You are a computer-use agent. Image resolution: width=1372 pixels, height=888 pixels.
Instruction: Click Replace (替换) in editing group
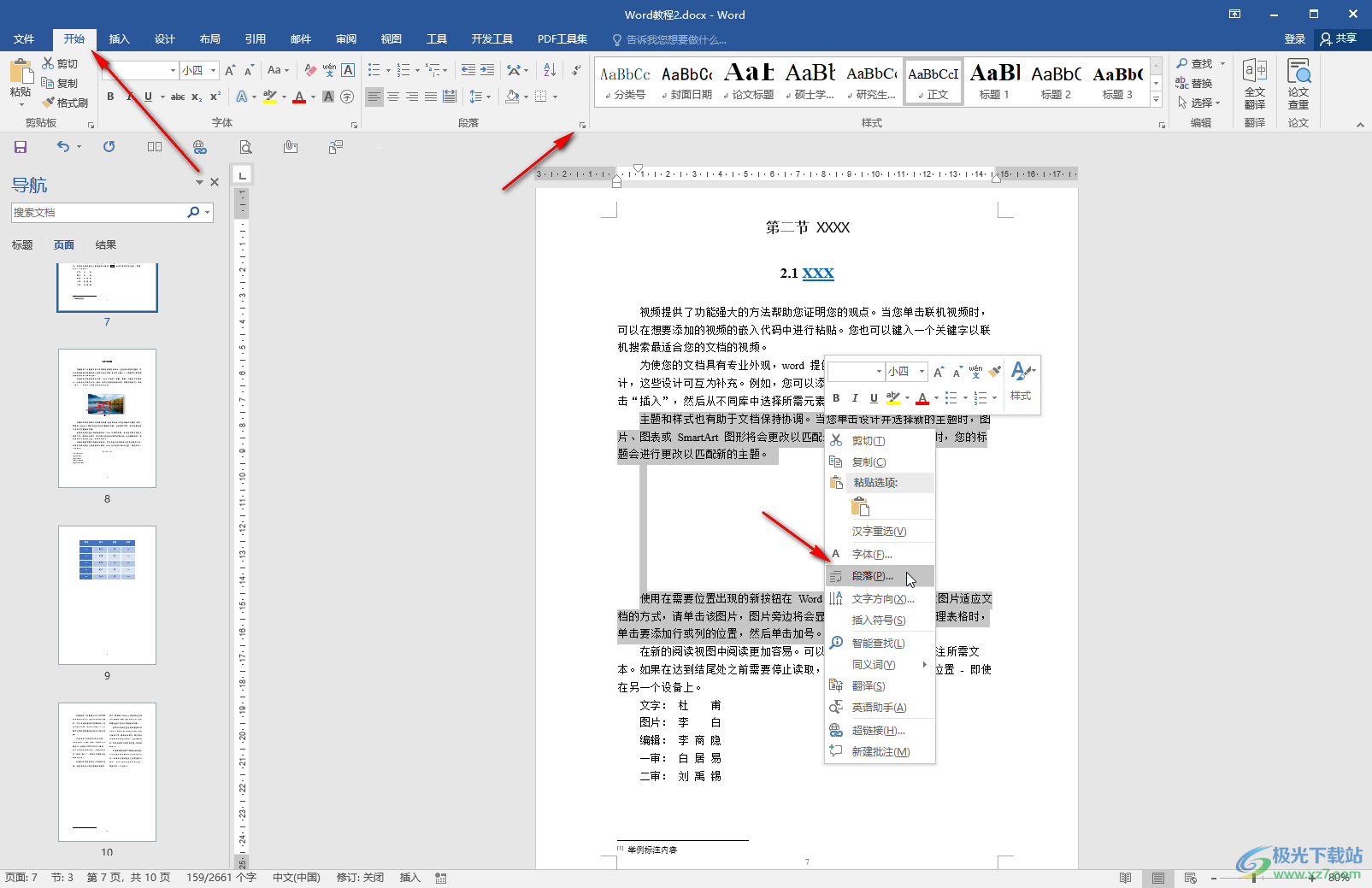[x=1194, y=83]
